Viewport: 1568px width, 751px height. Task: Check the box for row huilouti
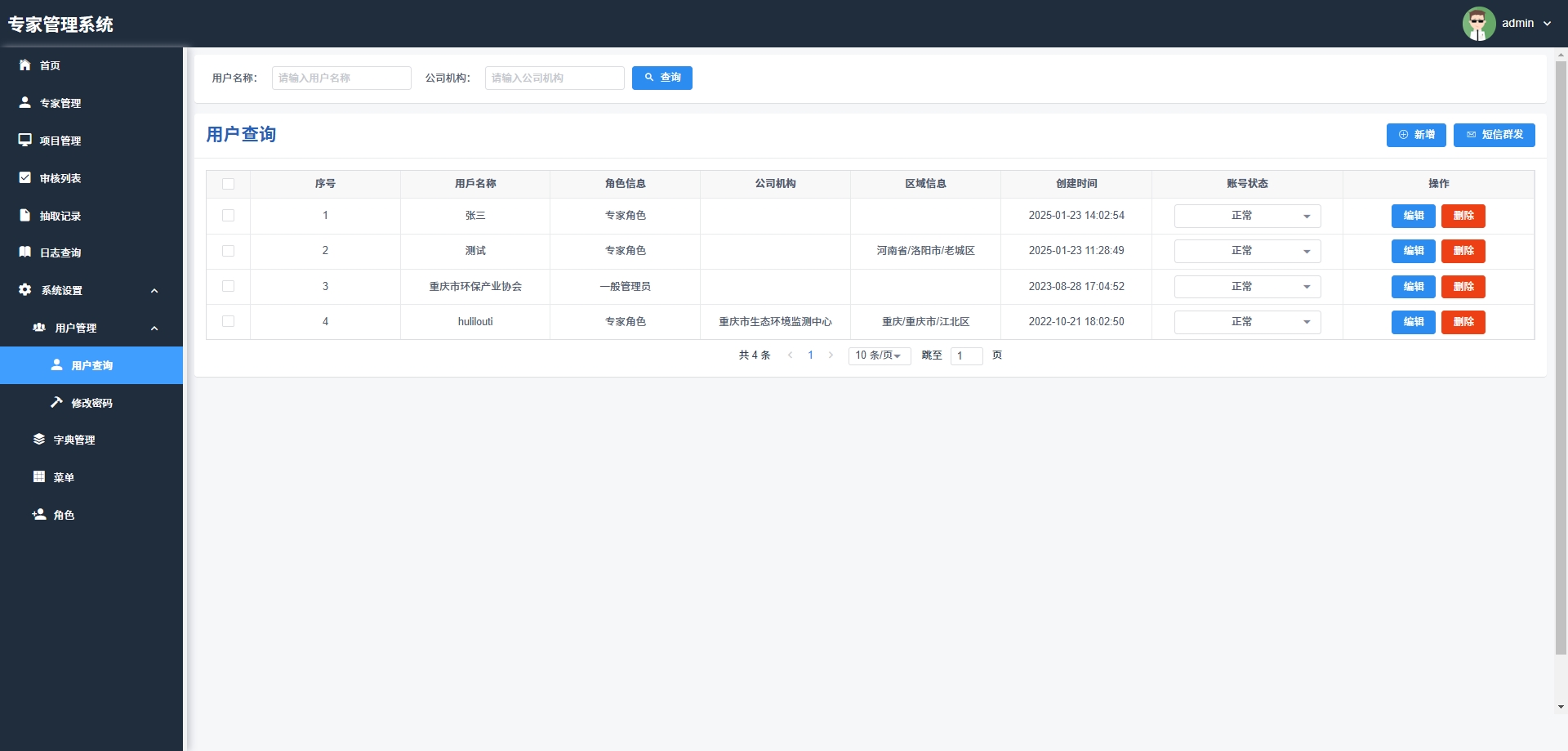[228, 321]
